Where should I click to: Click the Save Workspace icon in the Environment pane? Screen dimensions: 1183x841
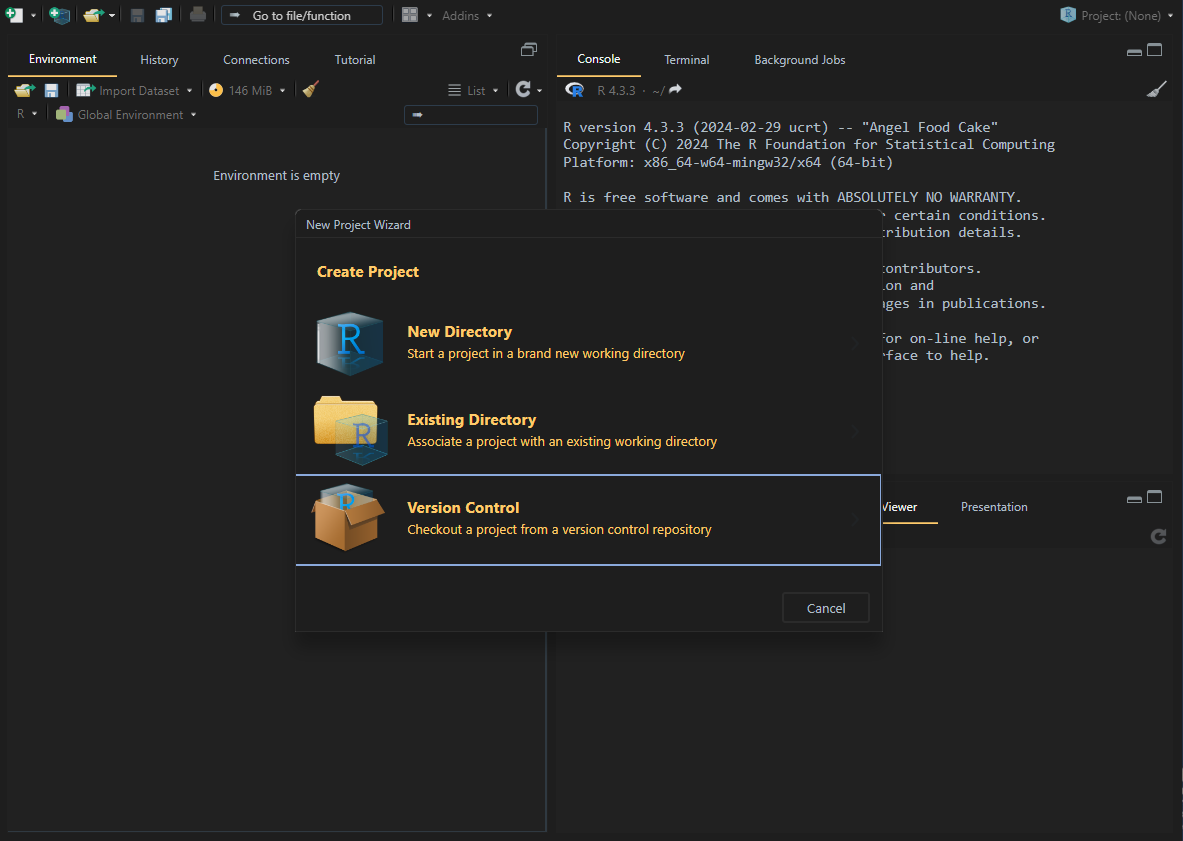51,91
